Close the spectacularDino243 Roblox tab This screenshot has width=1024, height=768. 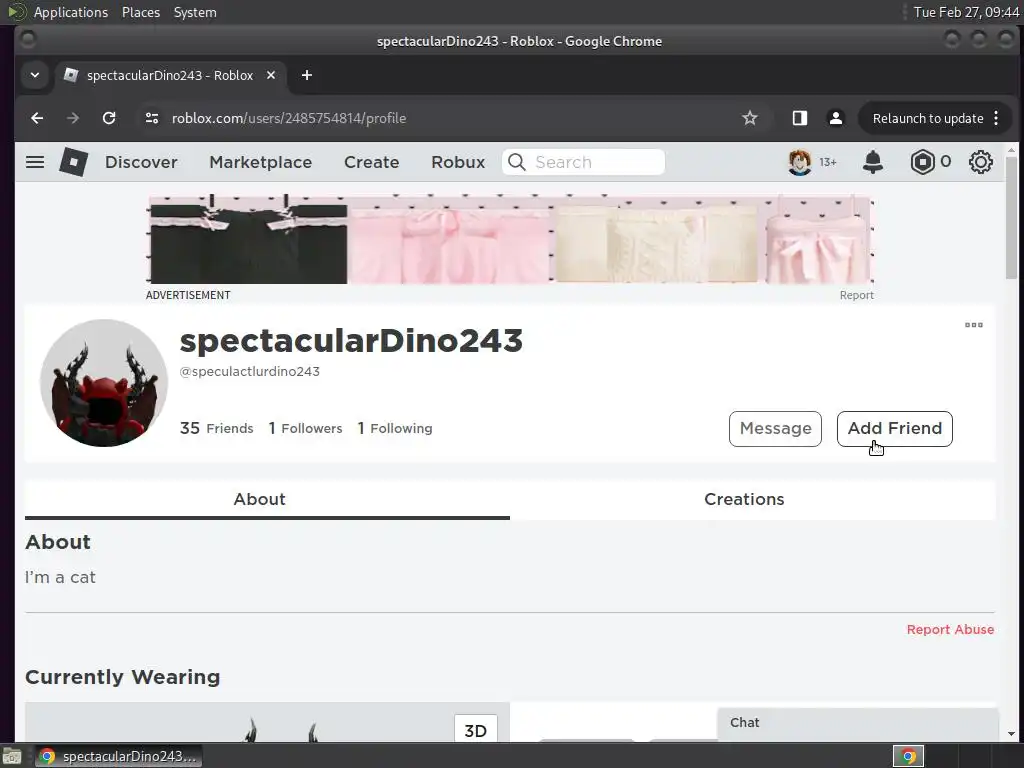coord(270,75)
